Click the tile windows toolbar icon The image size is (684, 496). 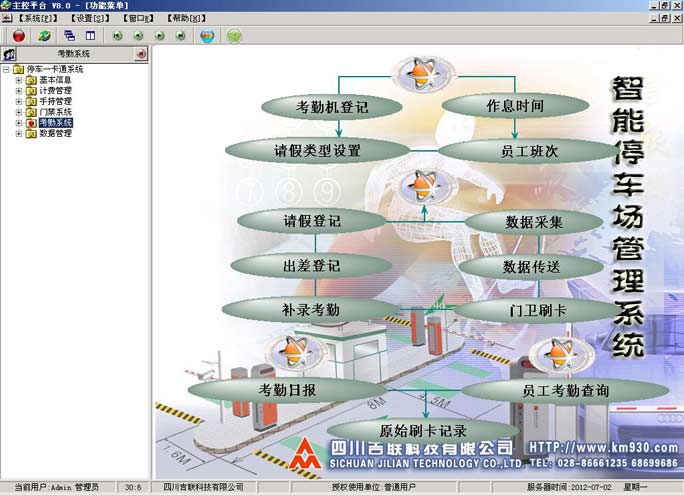click(89, 36)
